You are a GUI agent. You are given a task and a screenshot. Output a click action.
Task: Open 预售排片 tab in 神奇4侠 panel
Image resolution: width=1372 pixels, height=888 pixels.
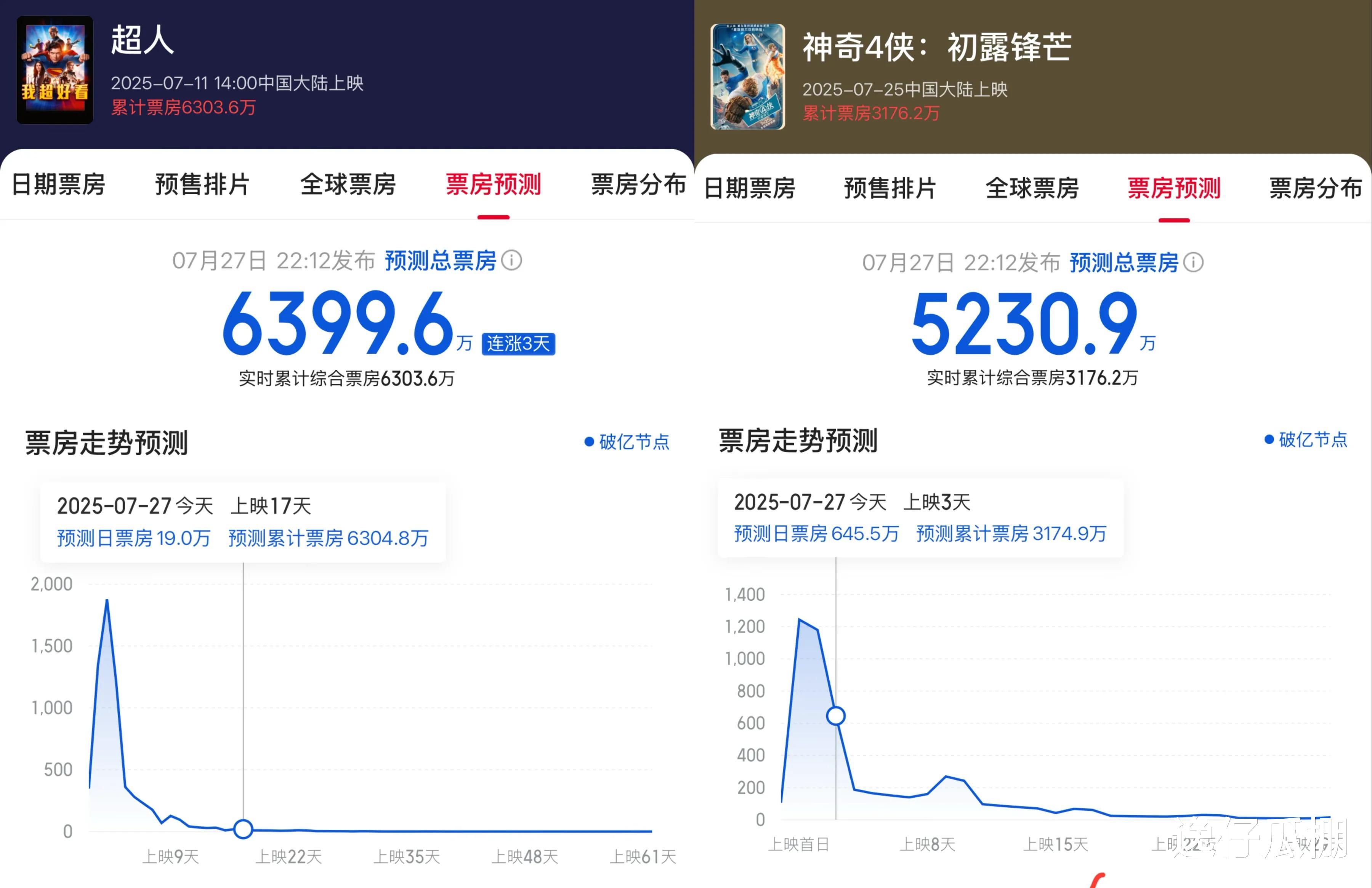coord(890,189)
